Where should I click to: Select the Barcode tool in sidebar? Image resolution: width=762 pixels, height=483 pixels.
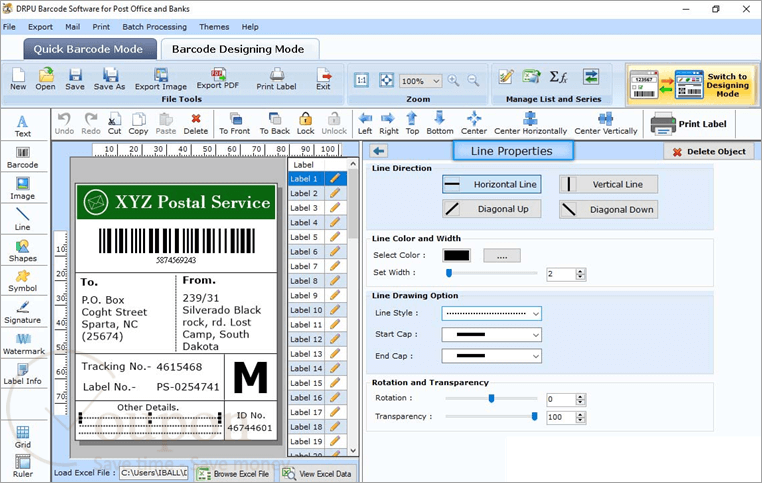pos(22,158)
